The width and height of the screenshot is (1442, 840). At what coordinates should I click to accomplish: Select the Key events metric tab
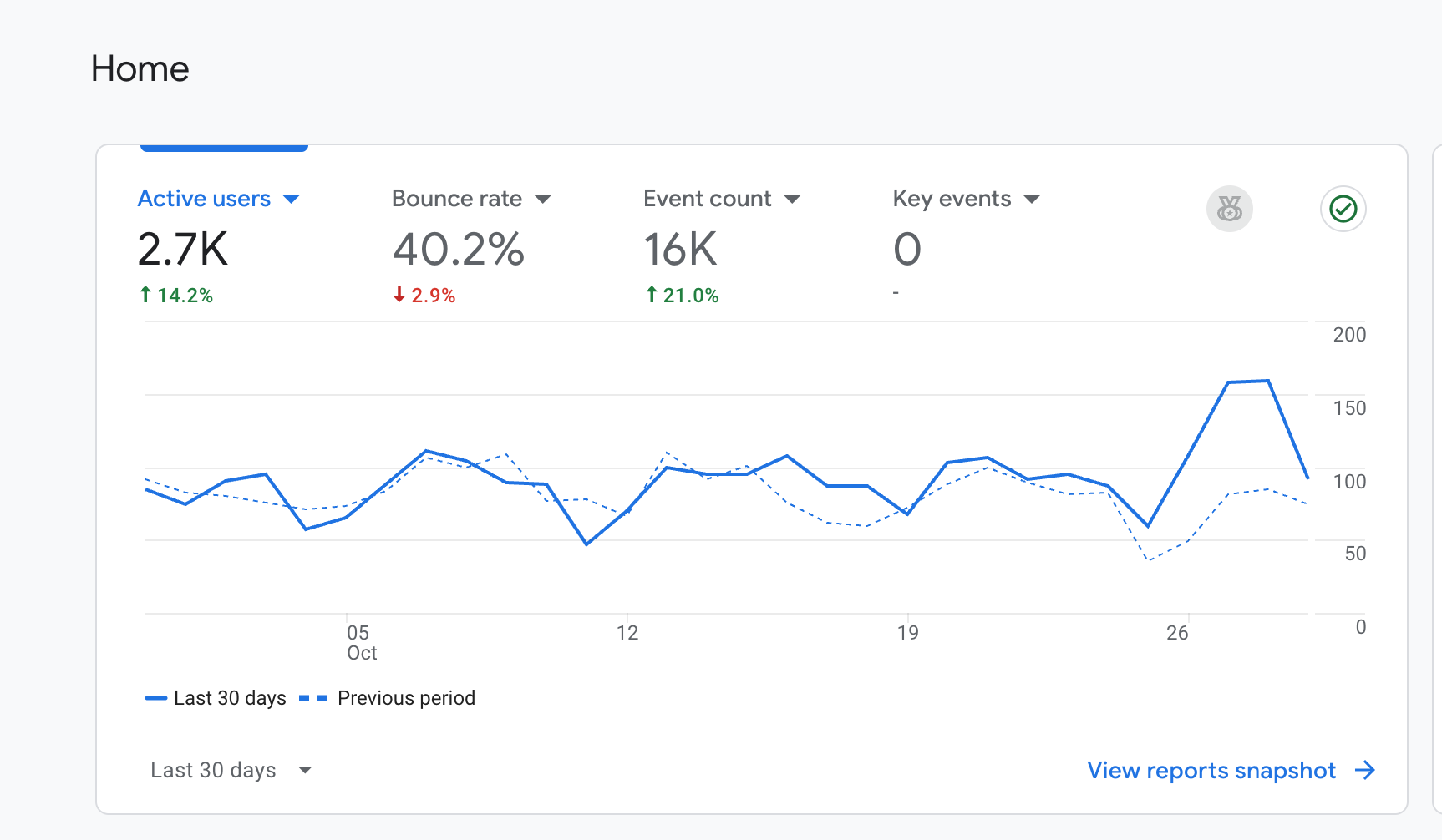(952, 199)
